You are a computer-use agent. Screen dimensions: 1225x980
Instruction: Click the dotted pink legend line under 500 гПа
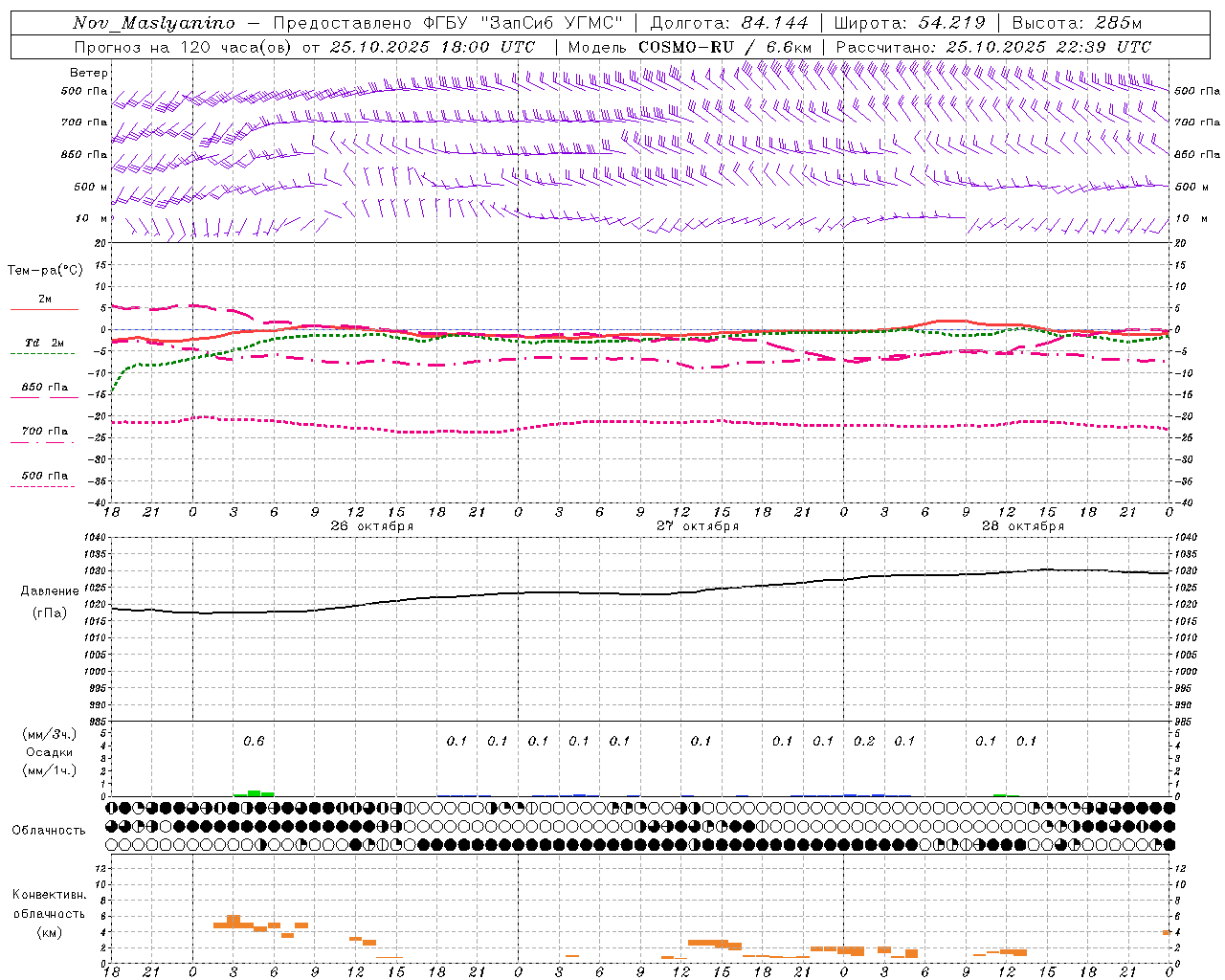click(43, 486)
